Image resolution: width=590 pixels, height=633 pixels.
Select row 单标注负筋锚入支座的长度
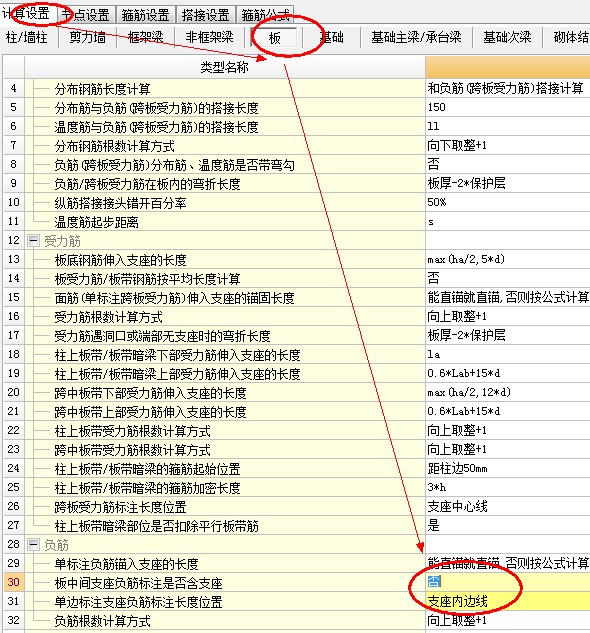coord(225,564)
